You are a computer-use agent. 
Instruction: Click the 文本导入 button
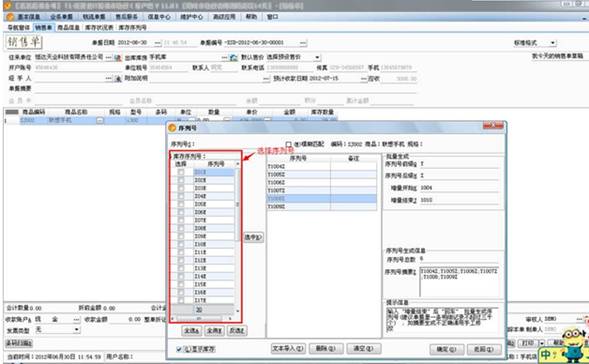288,349
